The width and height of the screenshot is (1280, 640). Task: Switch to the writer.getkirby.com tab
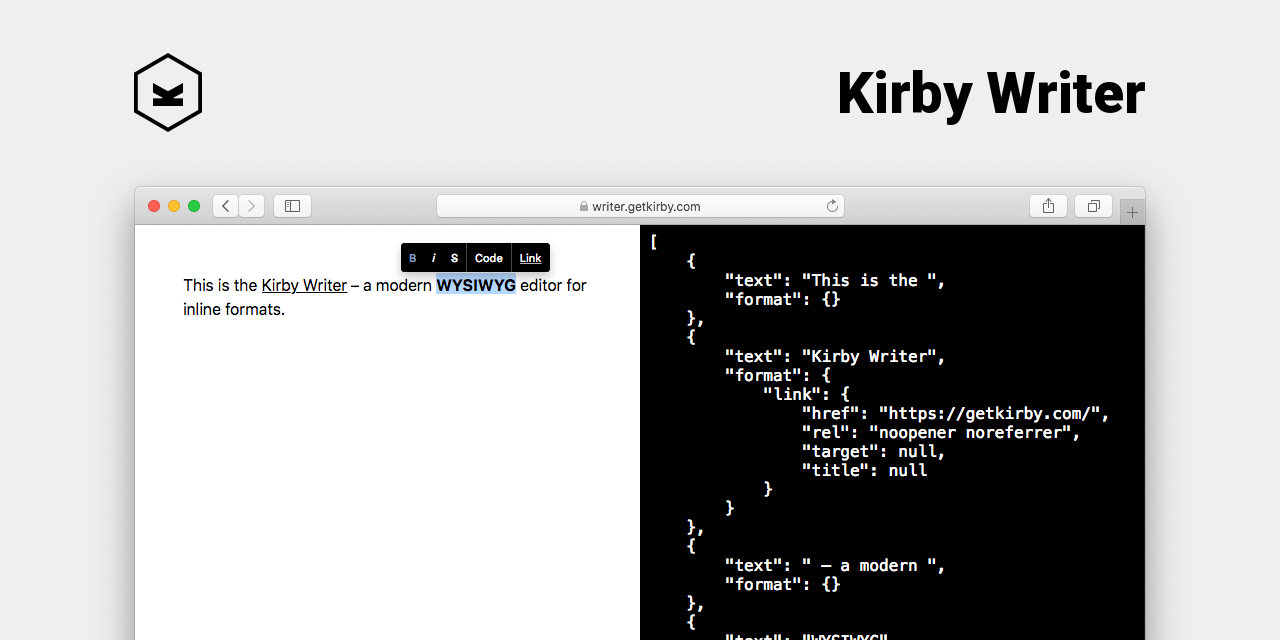[646, 206]
